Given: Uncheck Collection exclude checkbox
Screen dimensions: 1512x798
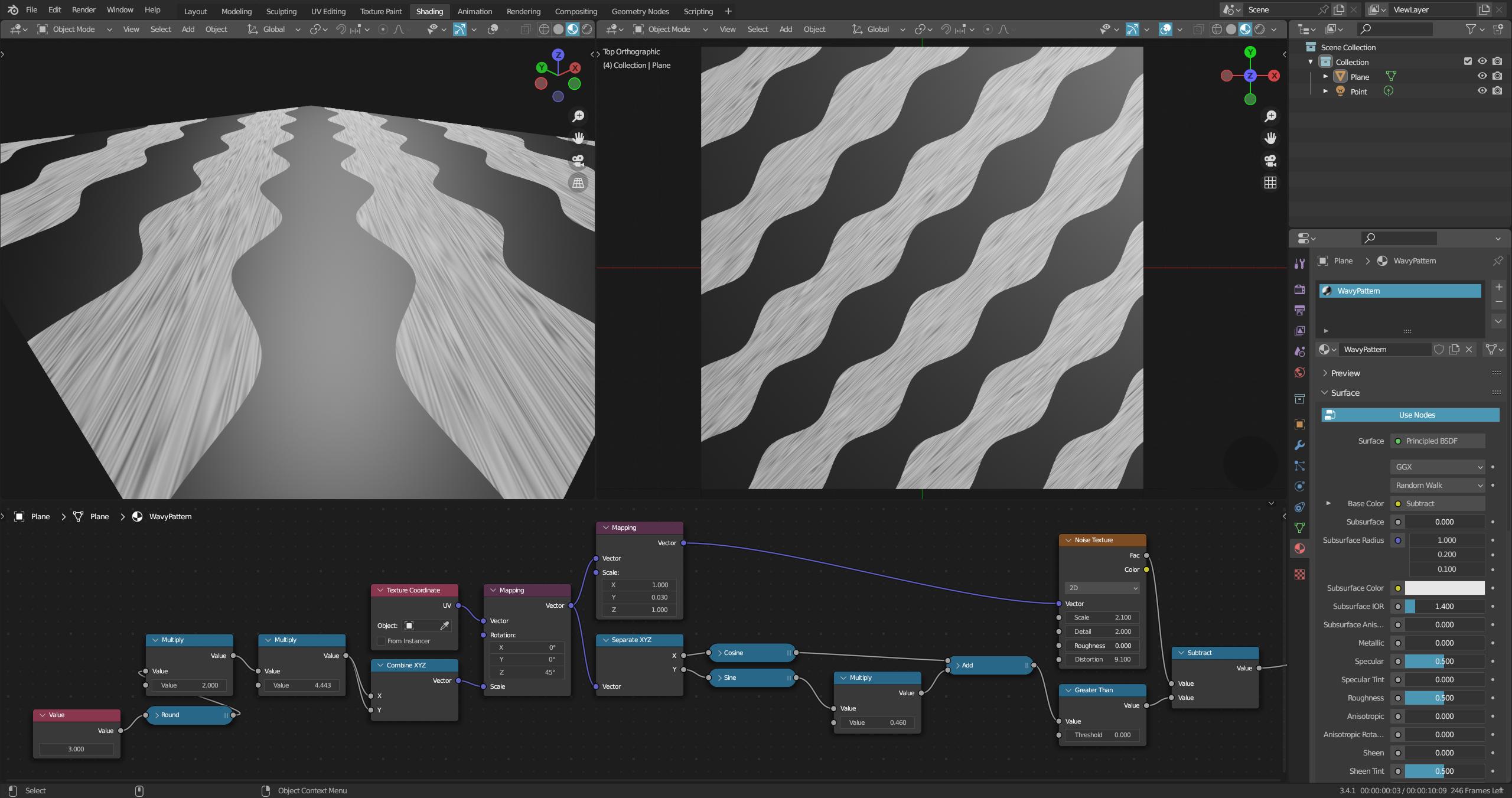Looking at the screenshot, I should click(1468, 61).
